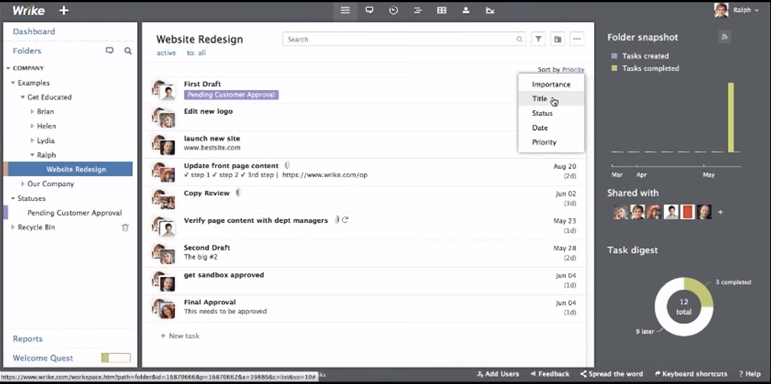This screenshot has width=771, height=384.
Task: Click Spread the word in bottom bar
Action: (612, 374)
